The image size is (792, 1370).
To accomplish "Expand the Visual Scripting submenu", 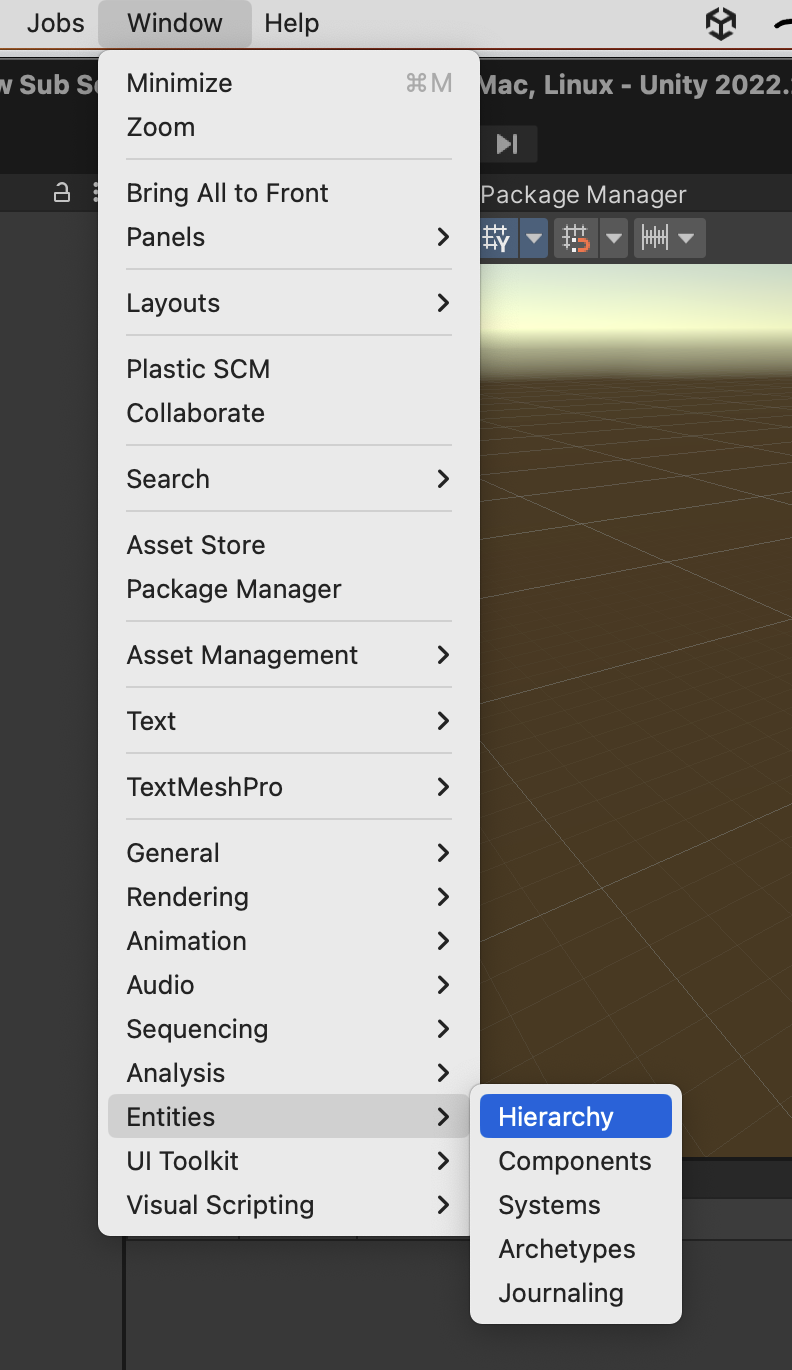I will (x=289, y=1205).
